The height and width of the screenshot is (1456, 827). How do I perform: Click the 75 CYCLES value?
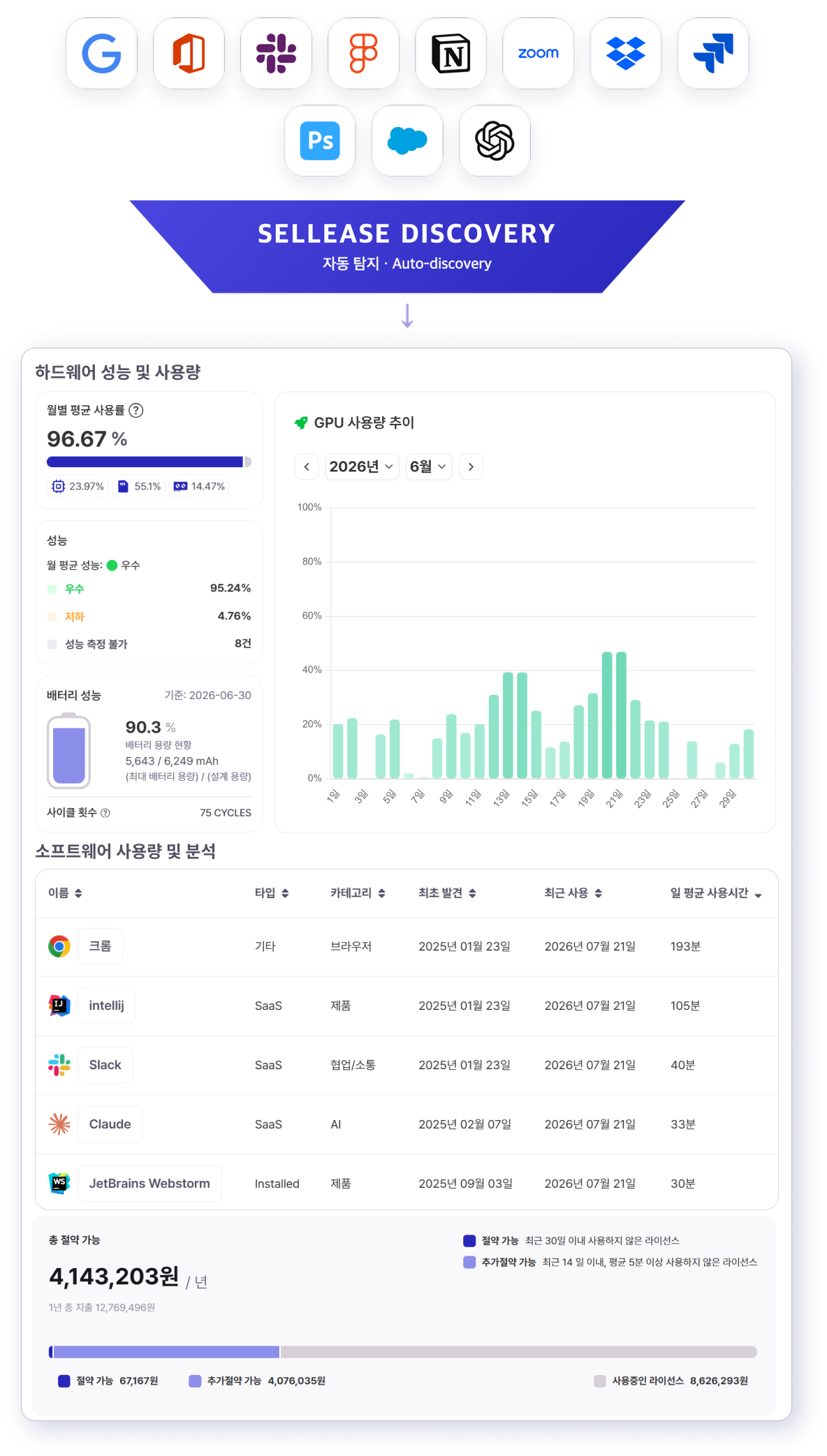(226, 813)
